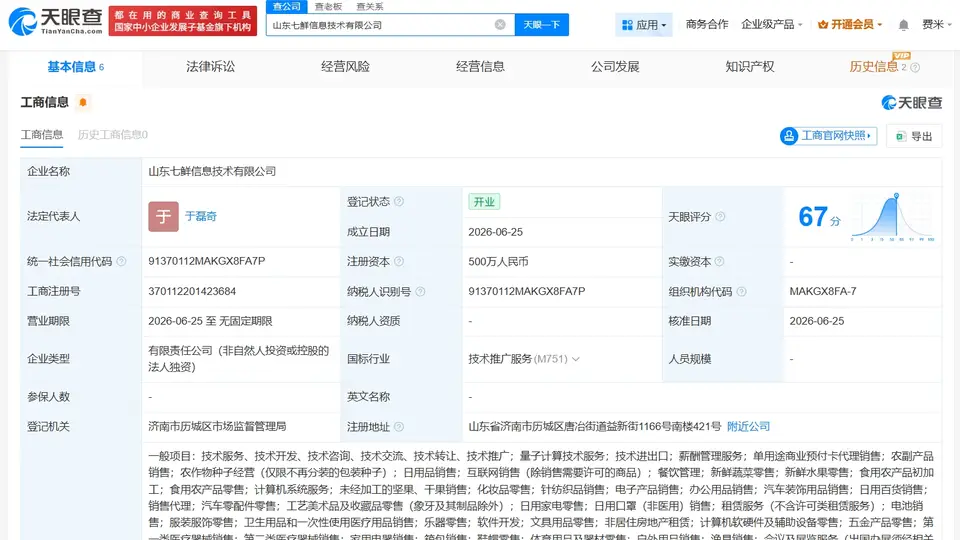This screenshot has width=960, height=540.
Task: Click the help icon beside 历史信息 tab
Action: click(x=915, y=67)
